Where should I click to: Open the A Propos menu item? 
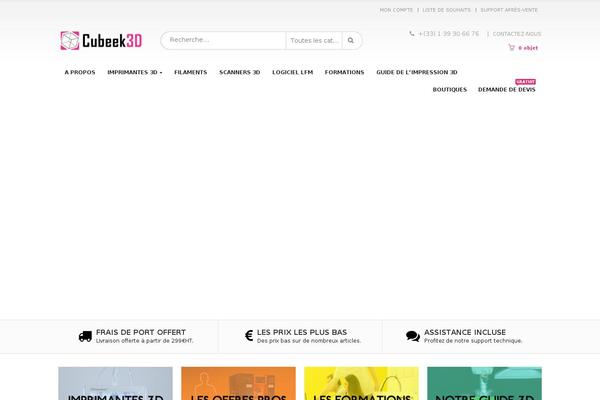click(x=80, y=72)
